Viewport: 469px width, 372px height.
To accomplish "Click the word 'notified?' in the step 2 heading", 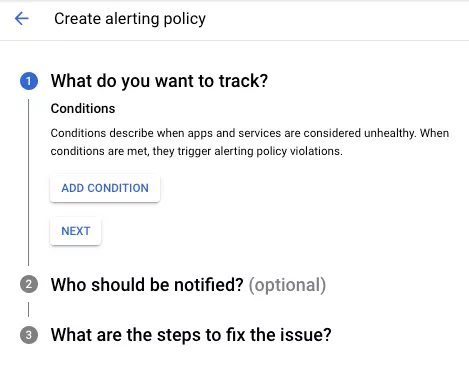I will (209, 285).
